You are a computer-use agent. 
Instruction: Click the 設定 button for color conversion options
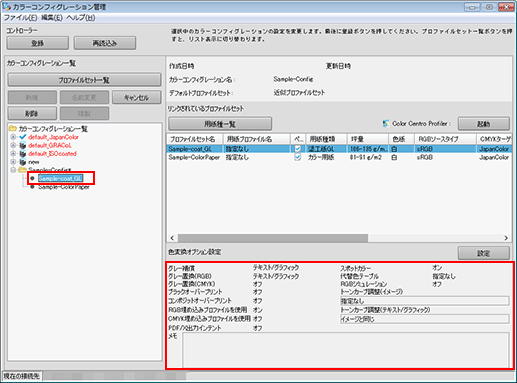click(x=484, y=253)
